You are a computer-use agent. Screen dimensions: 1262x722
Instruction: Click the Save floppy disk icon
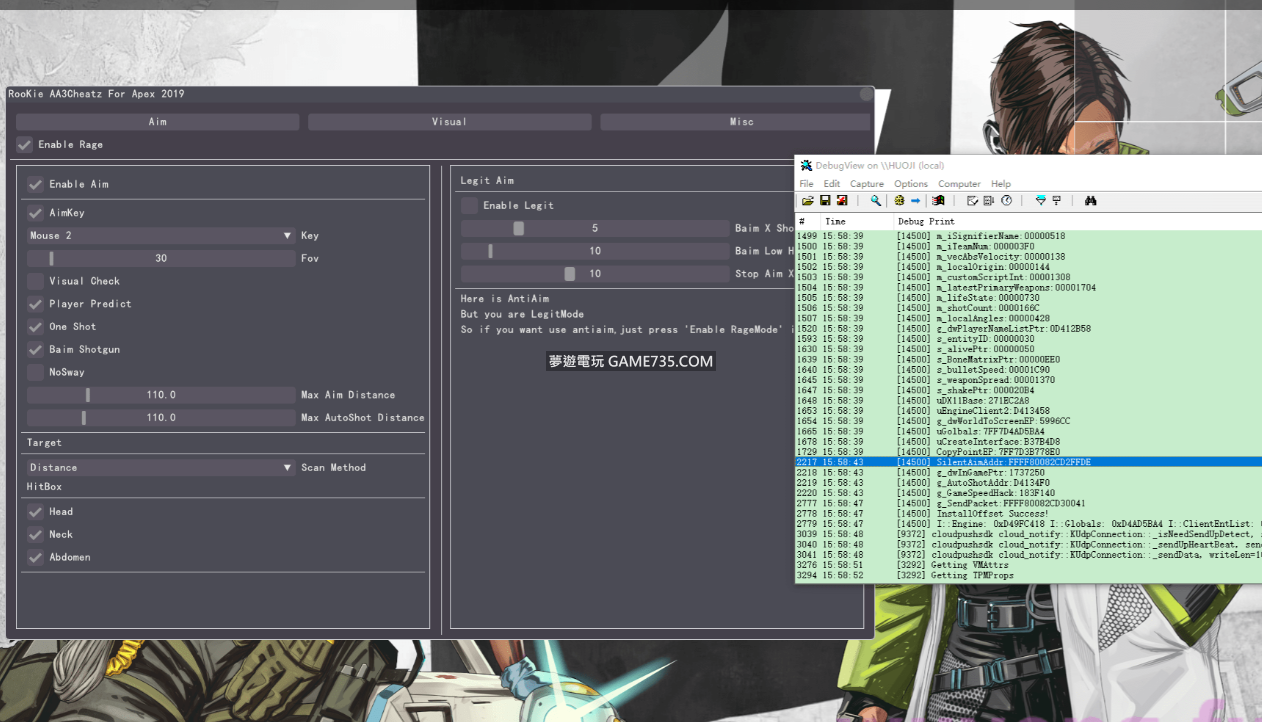point(825,201)
